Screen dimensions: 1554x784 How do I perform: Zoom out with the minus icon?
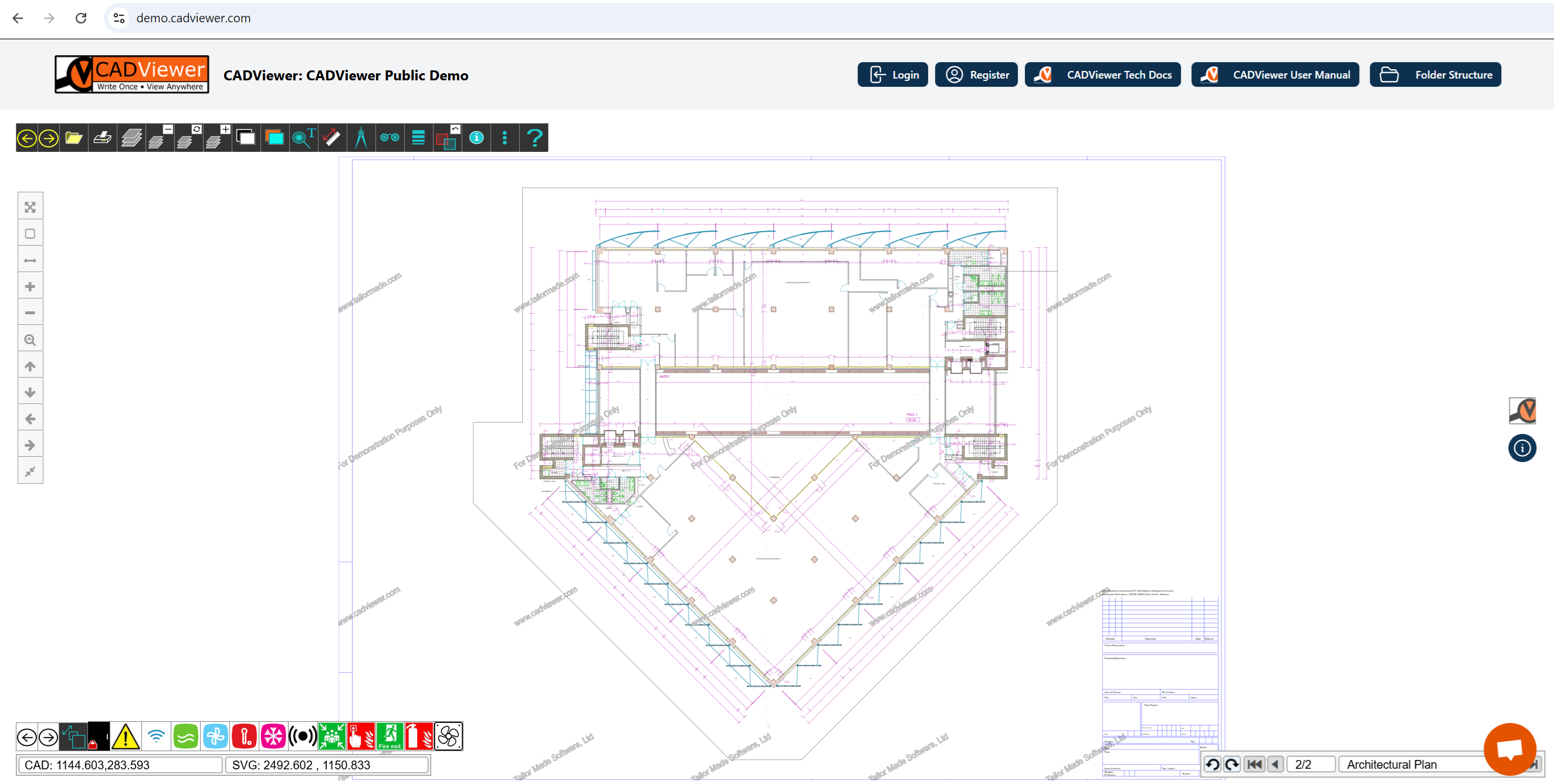pyautogui.click(x=30, y=313)
